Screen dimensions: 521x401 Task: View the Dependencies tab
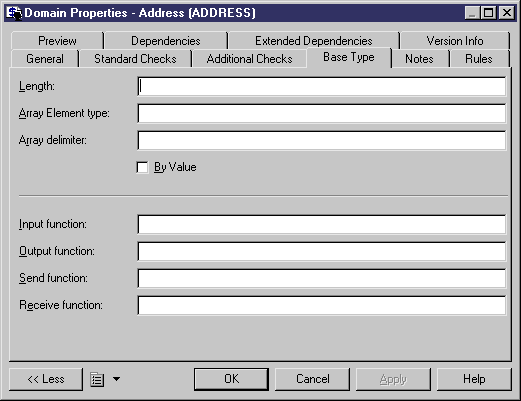pos(166,41)
